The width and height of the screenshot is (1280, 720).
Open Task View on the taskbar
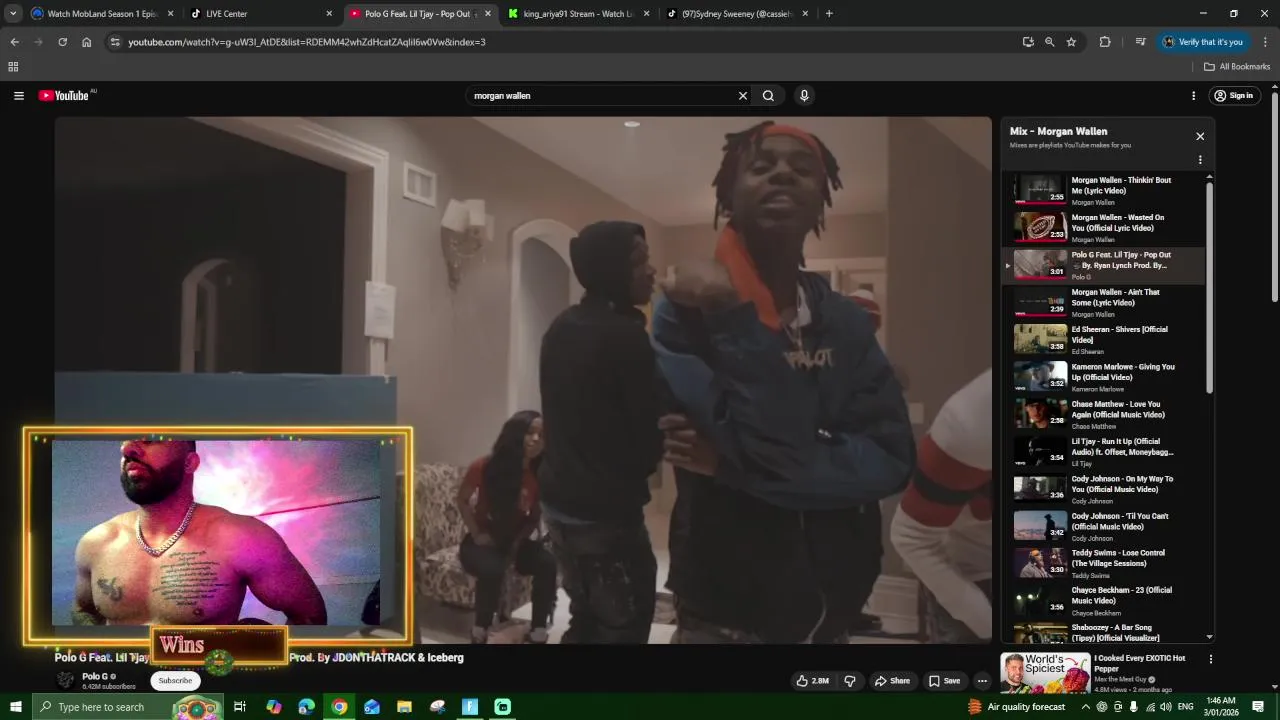click(x=240, y=707)
